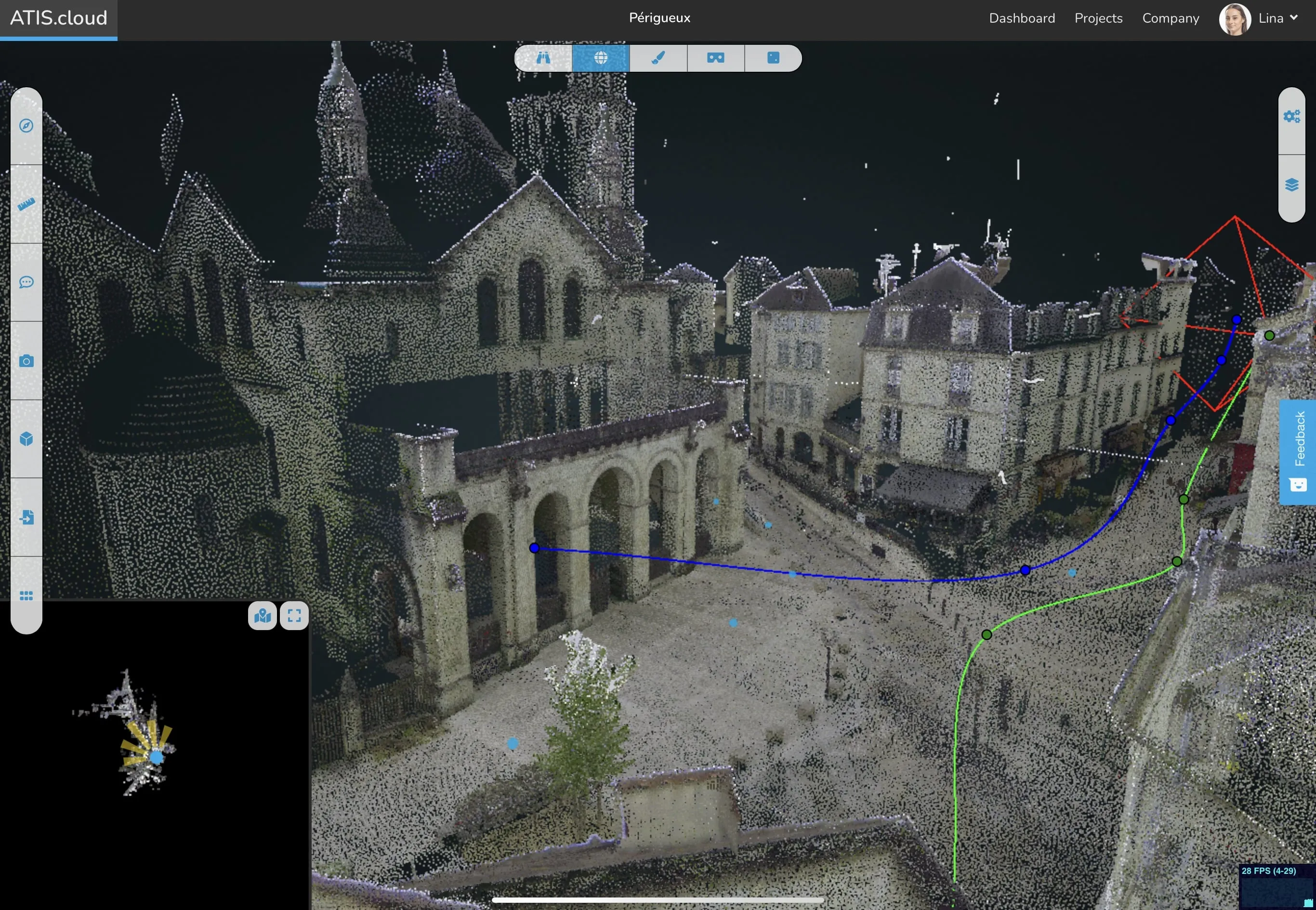Switch to the Projects section
The height and width of the screenshot is (910, 1316).
[1098, 18]
